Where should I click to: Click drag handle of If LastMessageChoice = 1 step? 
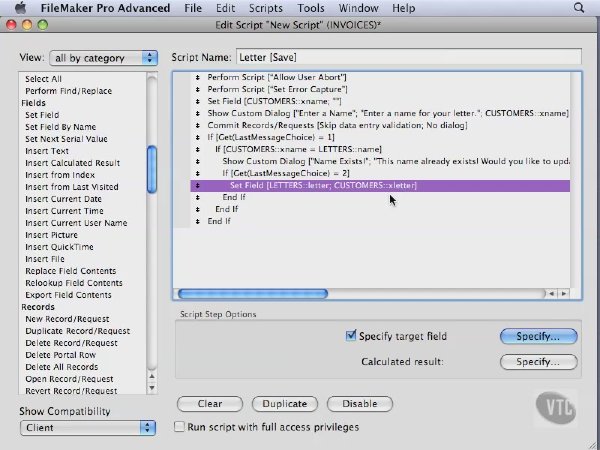[197, 137]
